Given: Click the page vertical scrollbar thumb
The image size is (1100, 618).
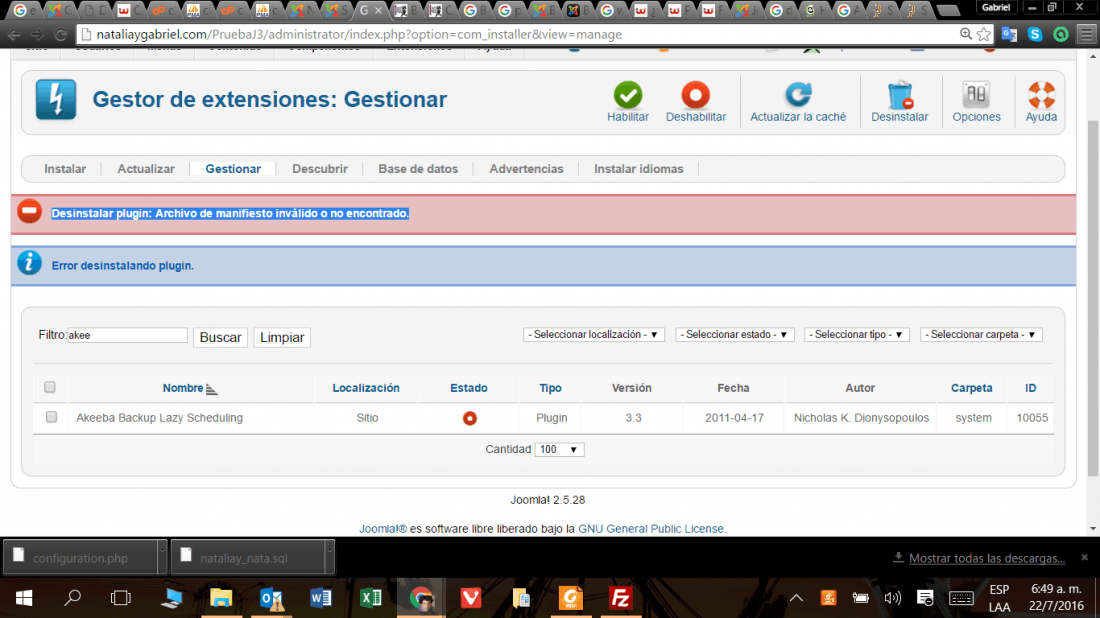Looking at the screenshot, I should coord(1092,298).
